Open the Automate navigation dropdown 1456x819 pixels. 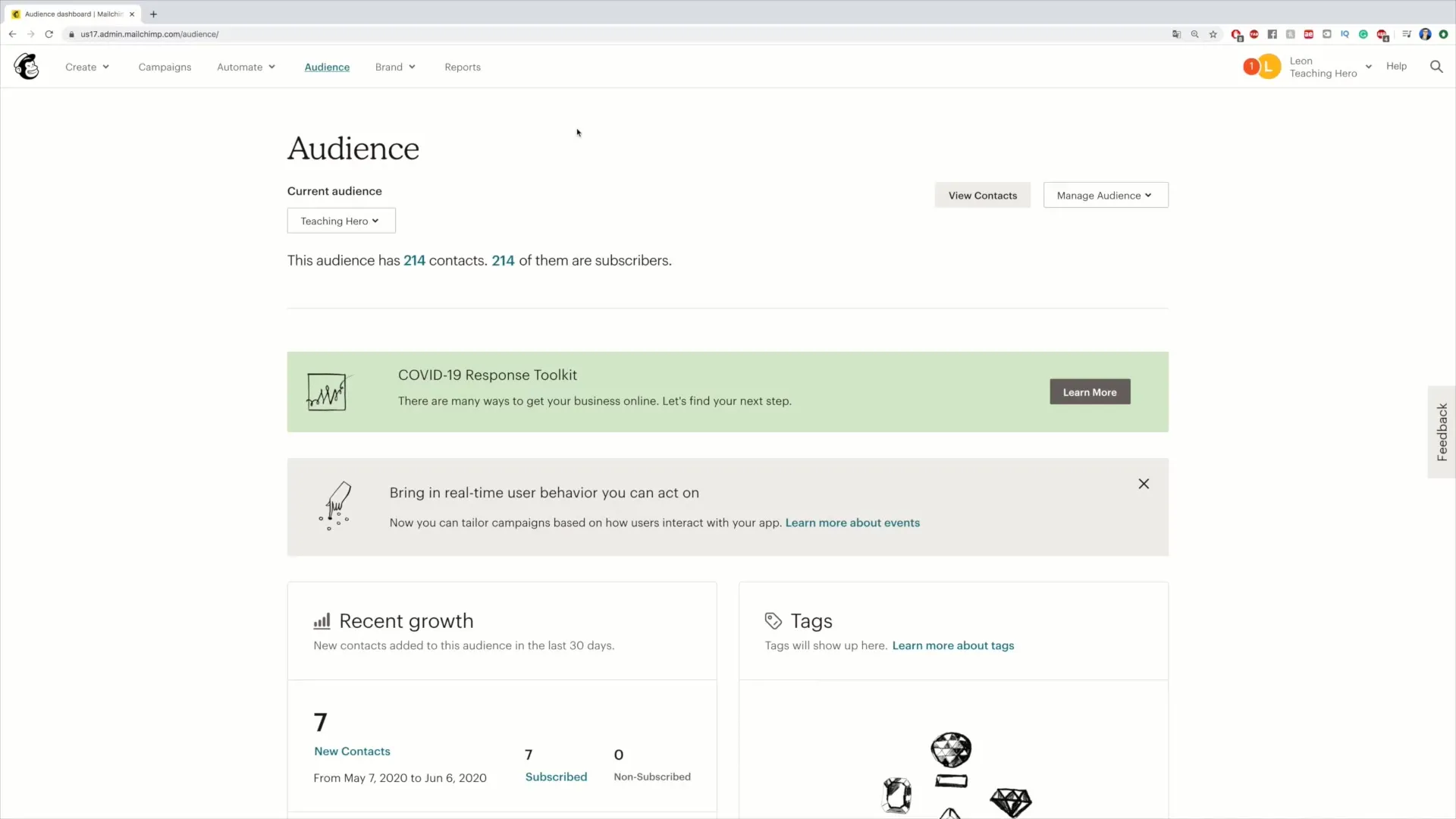click(x=244, y=67)
